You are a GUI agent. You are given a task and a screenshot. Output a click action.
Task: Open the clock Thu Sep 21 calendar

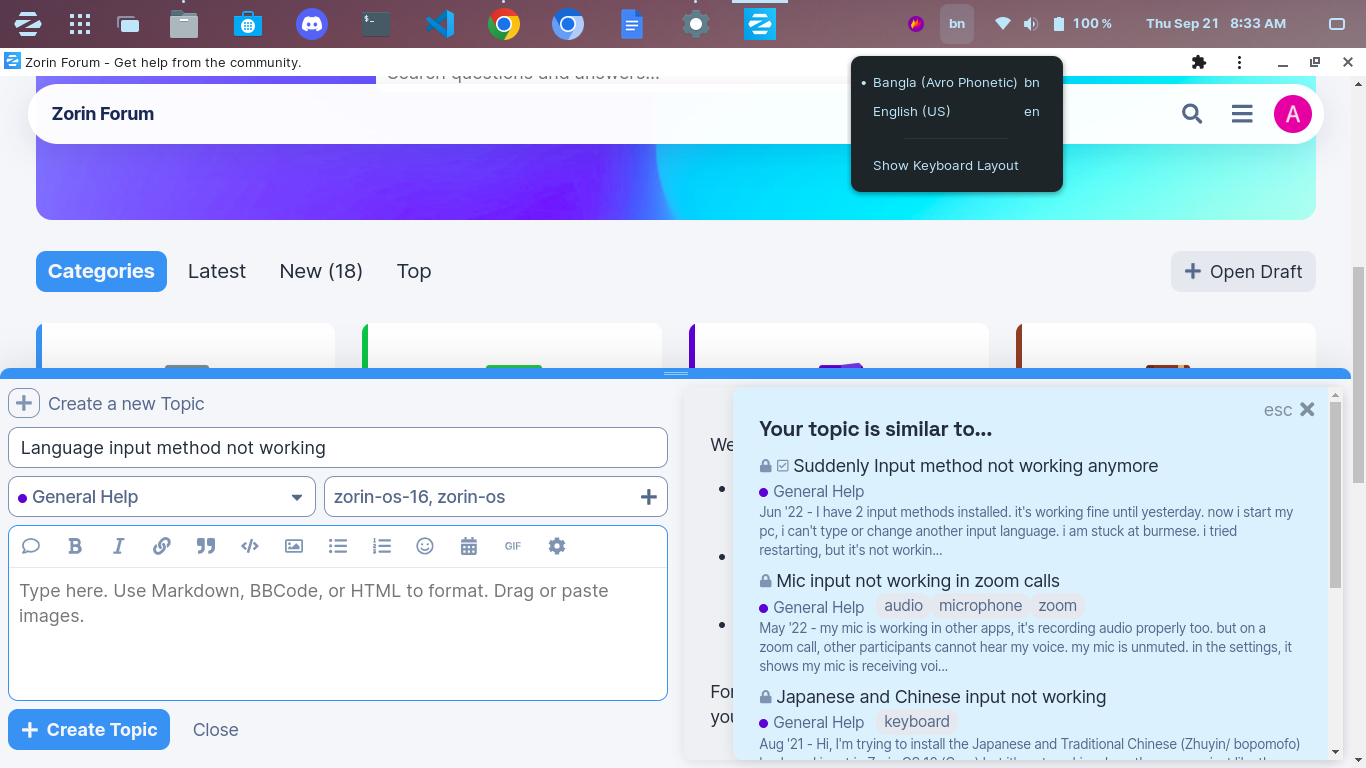point(1216,24)
